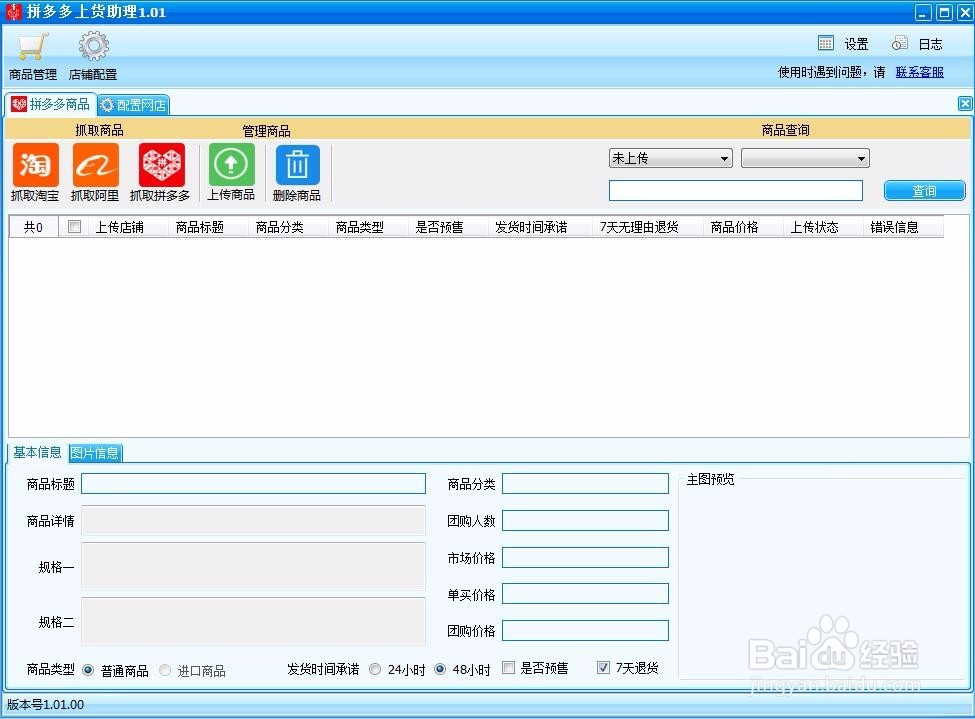Switch to 配置网店 tab
This screenshot has width=975, height=719.
click(x=133, y=105)
